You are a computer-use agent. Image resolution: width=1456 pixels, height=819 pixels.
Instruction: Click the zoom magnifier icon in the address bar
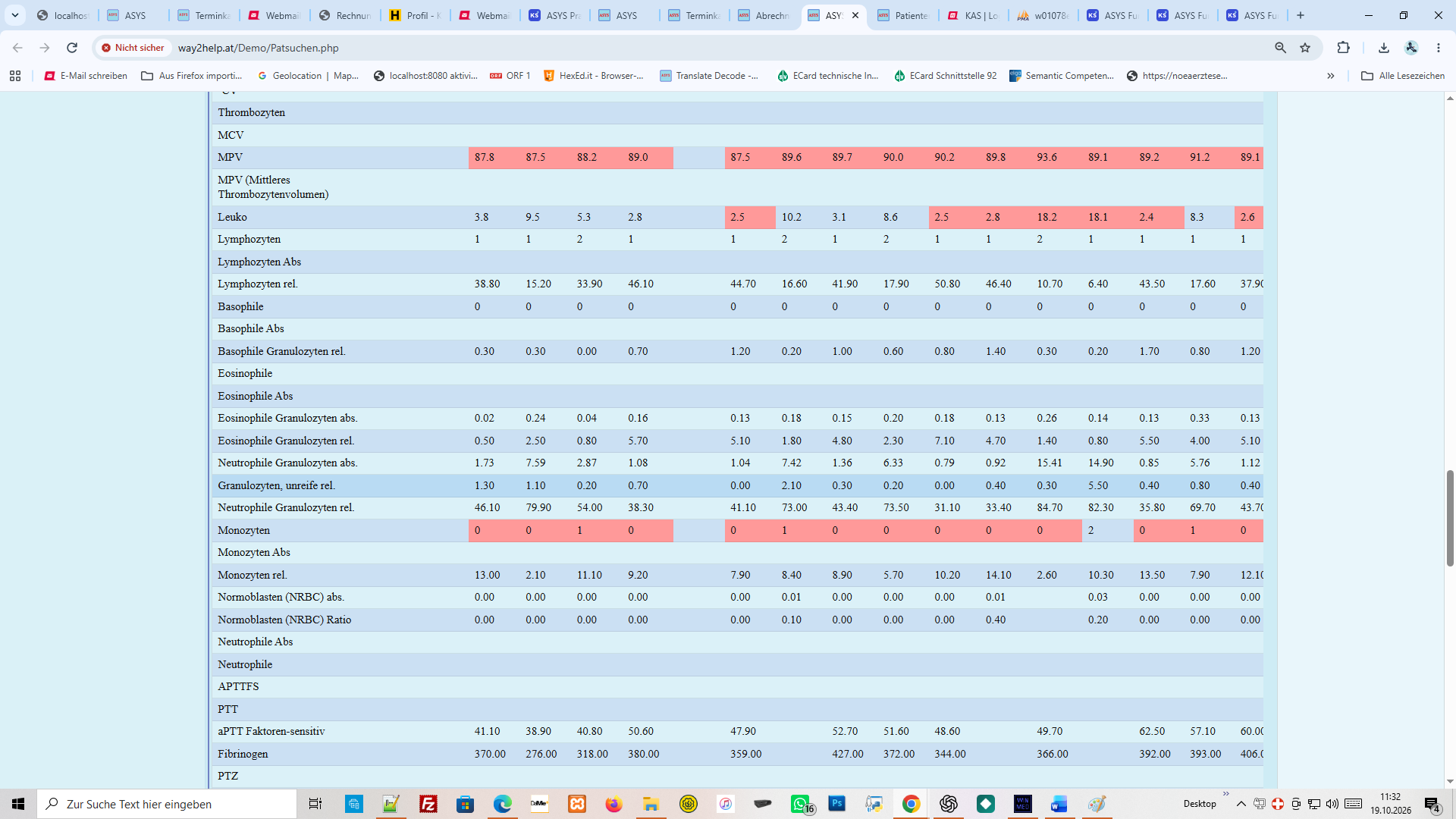click(x=1281, y=48)
